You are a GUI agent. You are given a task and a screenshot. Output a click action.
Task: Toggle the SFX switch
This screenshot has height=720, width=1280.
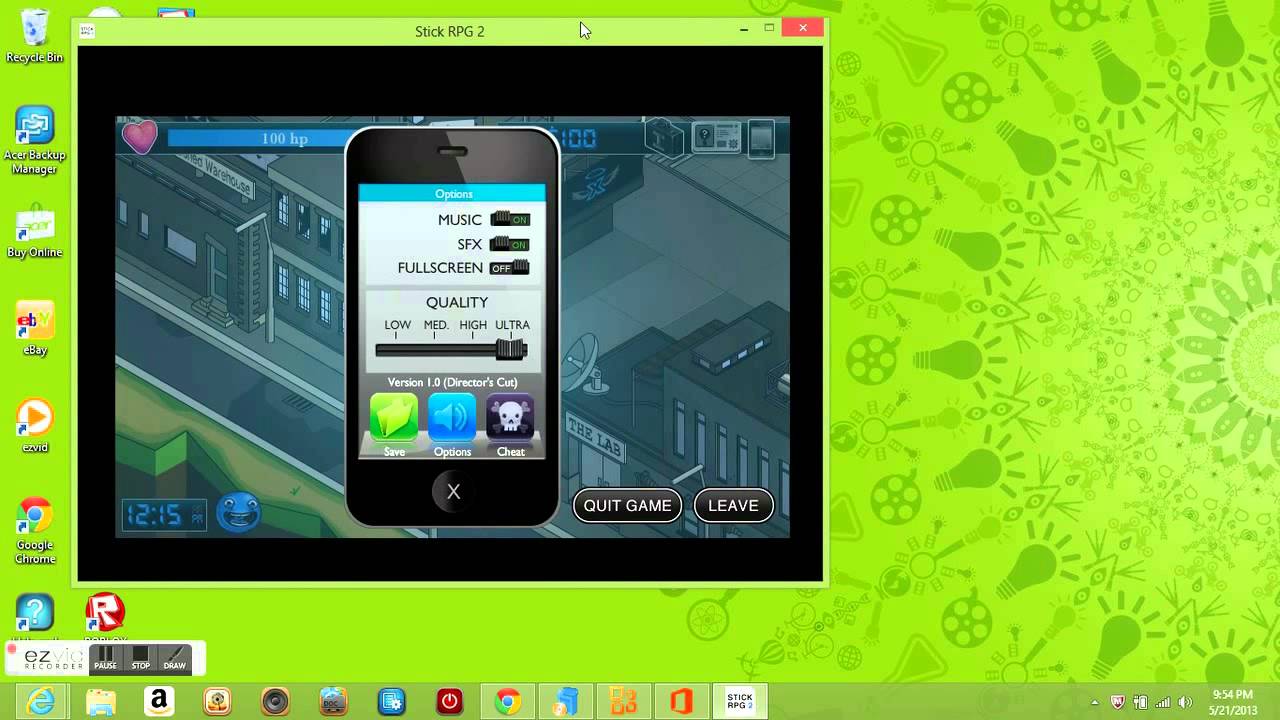point(510,244)
